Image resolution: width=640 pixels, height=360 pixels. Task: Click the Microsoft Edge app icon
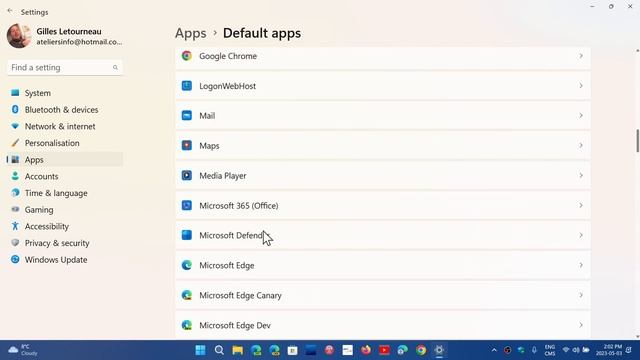(187, 265)
